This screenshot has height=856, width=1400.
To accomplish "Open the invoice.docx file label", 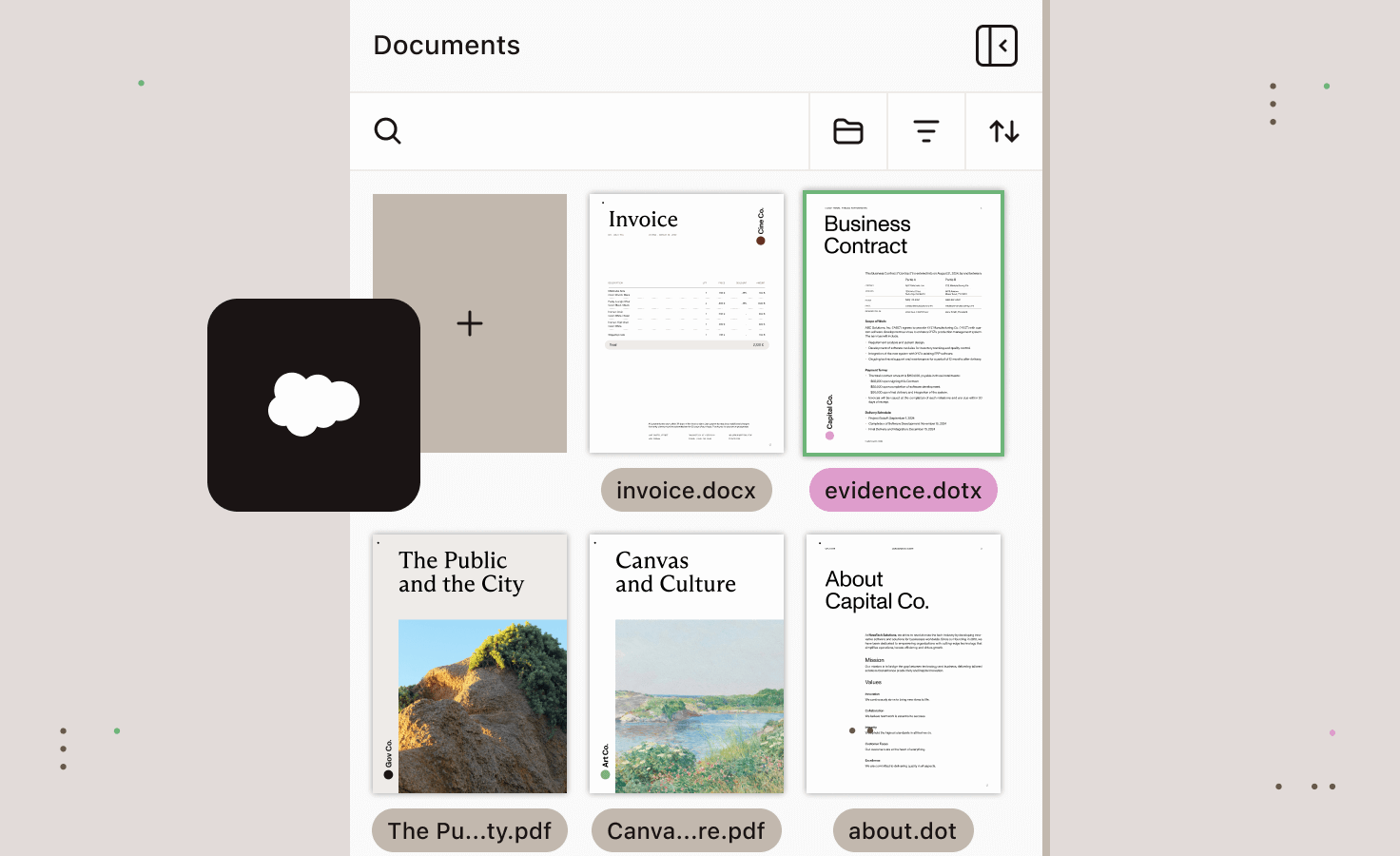I will click(686, 490).
